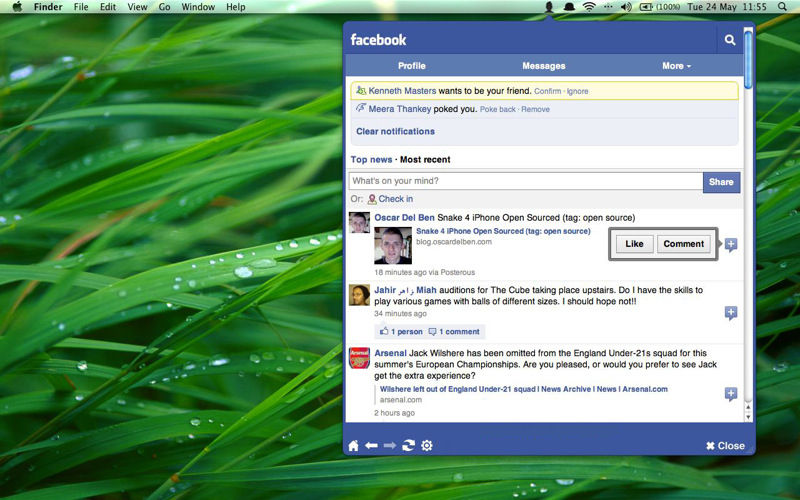Open the ellipsis menu bar icon

tap(608, 7)
